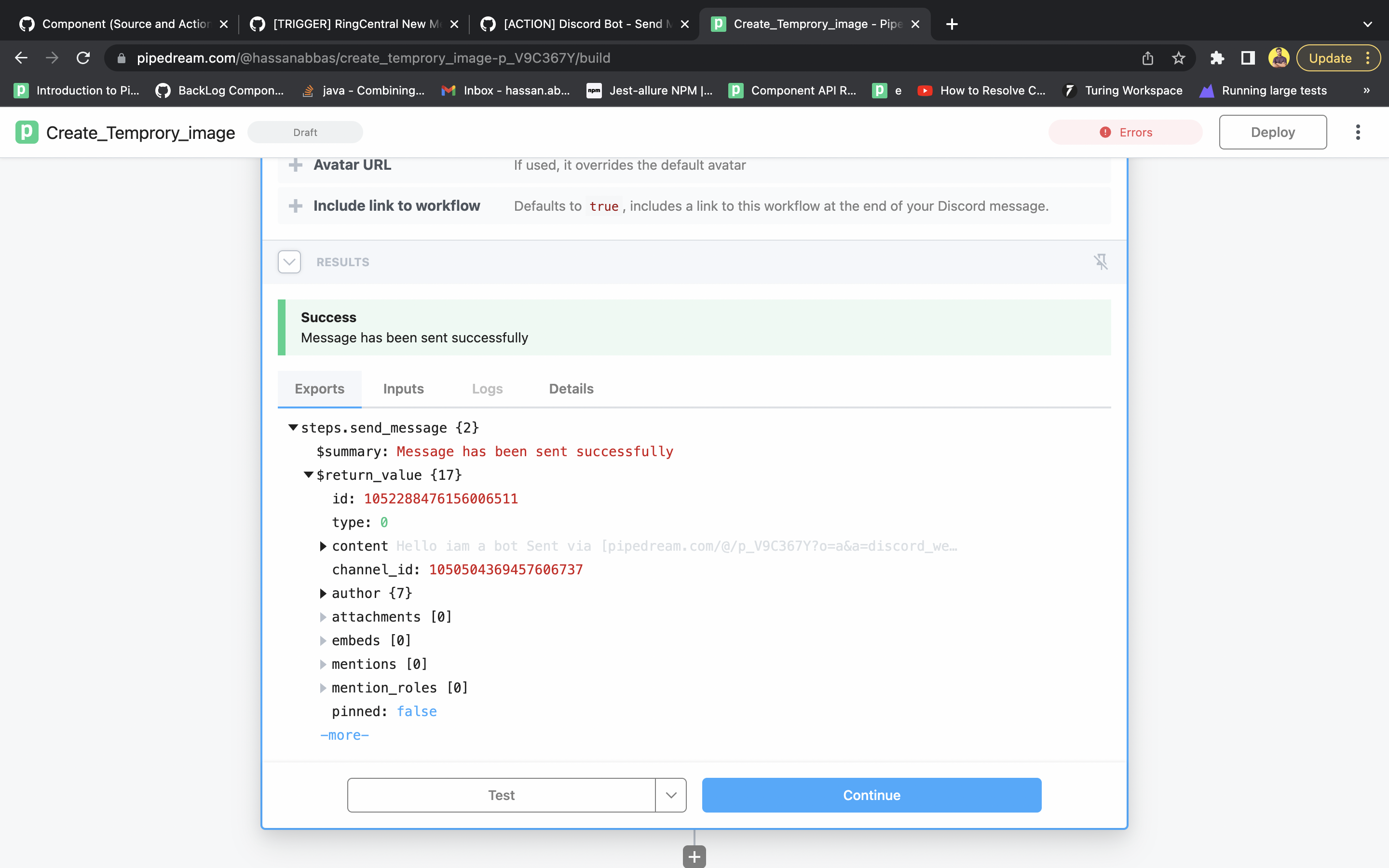Image resolution: width=1389 pixels, height=868 pixels.
Task: Expand the attachments [0] node
Action: (x=323, y=617)
